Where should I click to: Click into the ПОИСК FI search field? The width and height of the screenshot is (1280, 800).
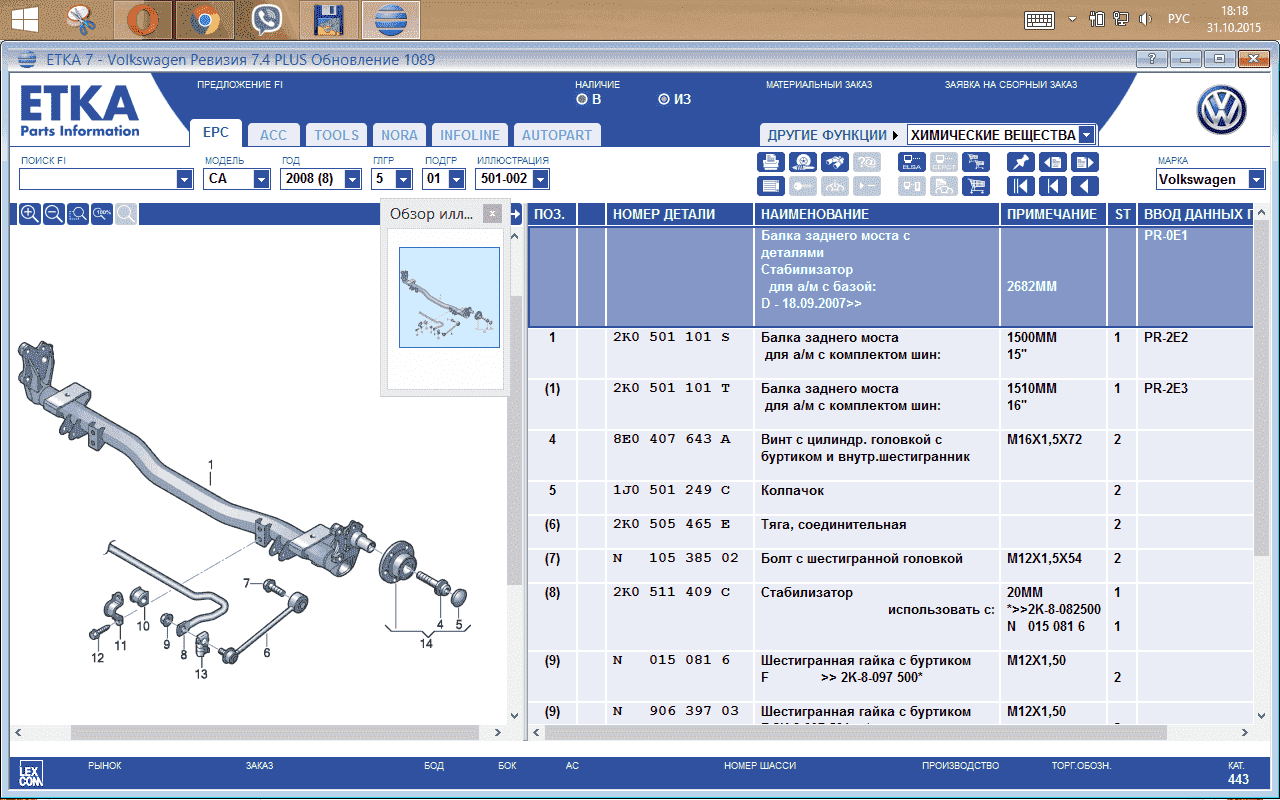97,179
